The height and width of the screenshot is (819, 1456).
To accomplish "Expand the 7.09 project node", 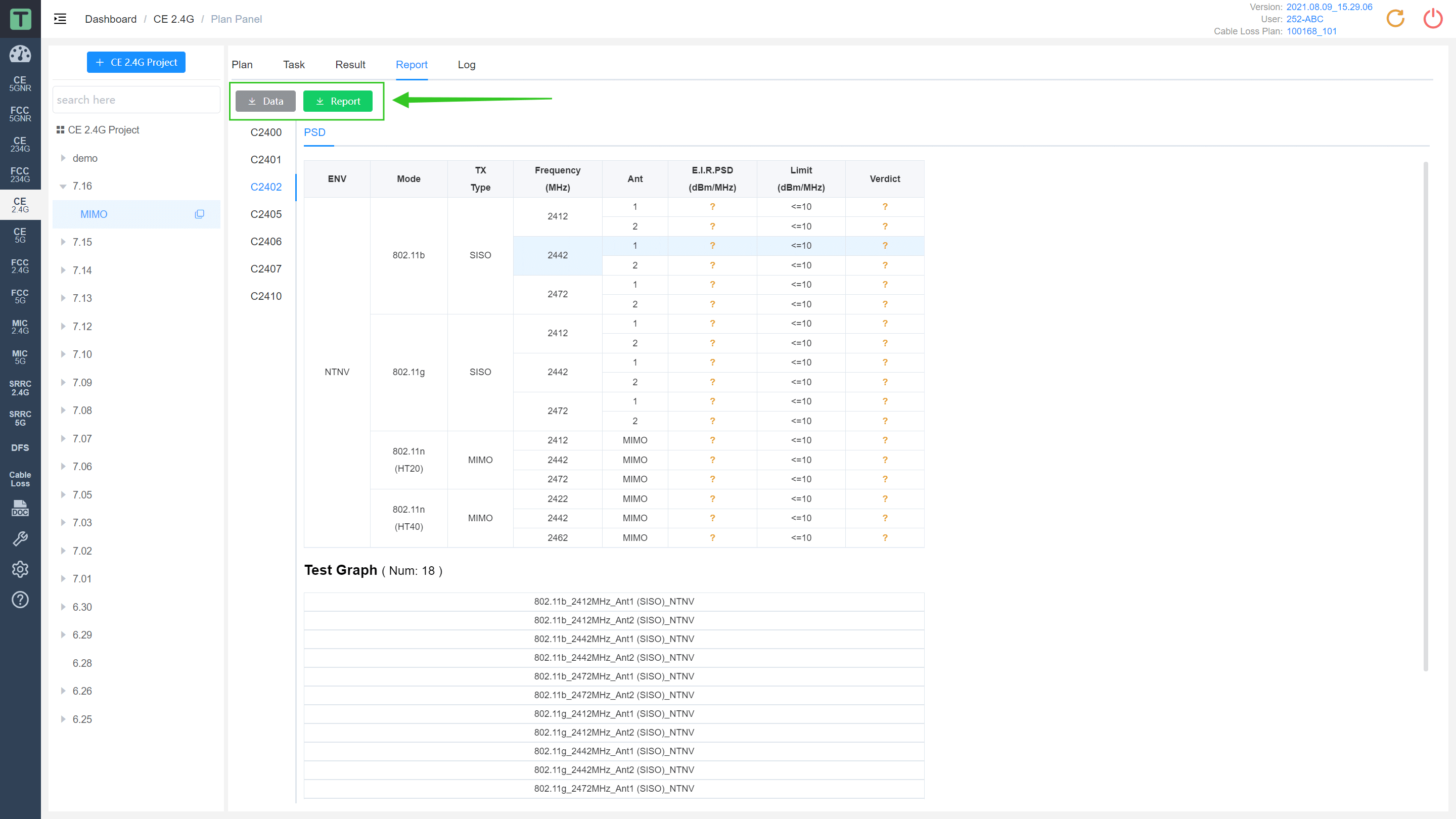I will [63, 383].
